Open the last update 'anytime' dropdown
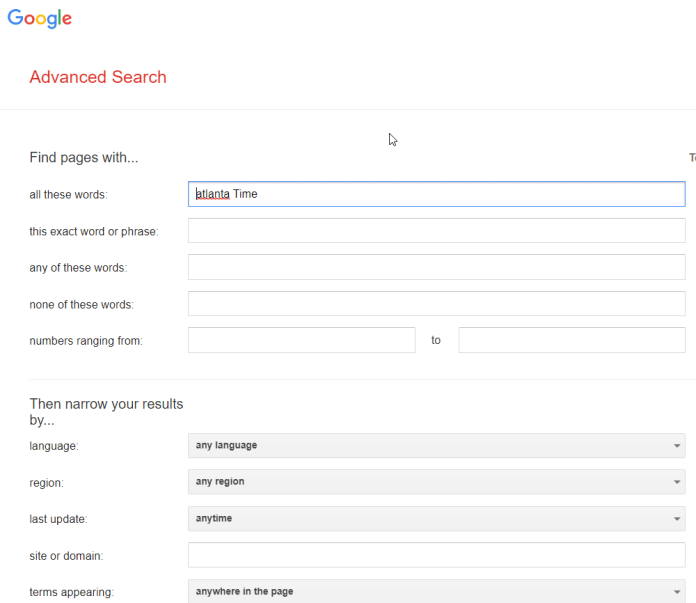 click(436, 518)
